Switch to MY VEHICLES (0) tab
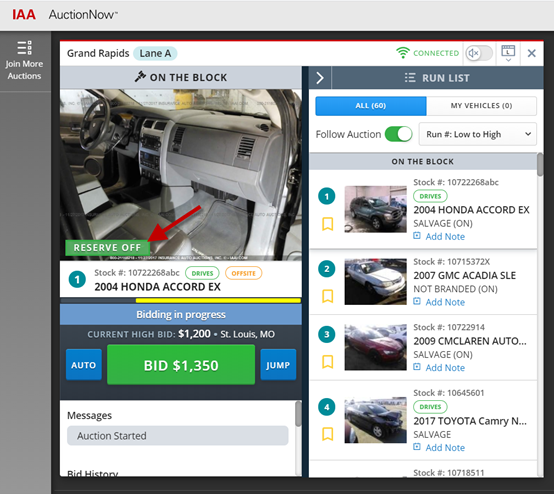Image resolution: width=554 pixels, height=494 pixels. coord(481,106)
